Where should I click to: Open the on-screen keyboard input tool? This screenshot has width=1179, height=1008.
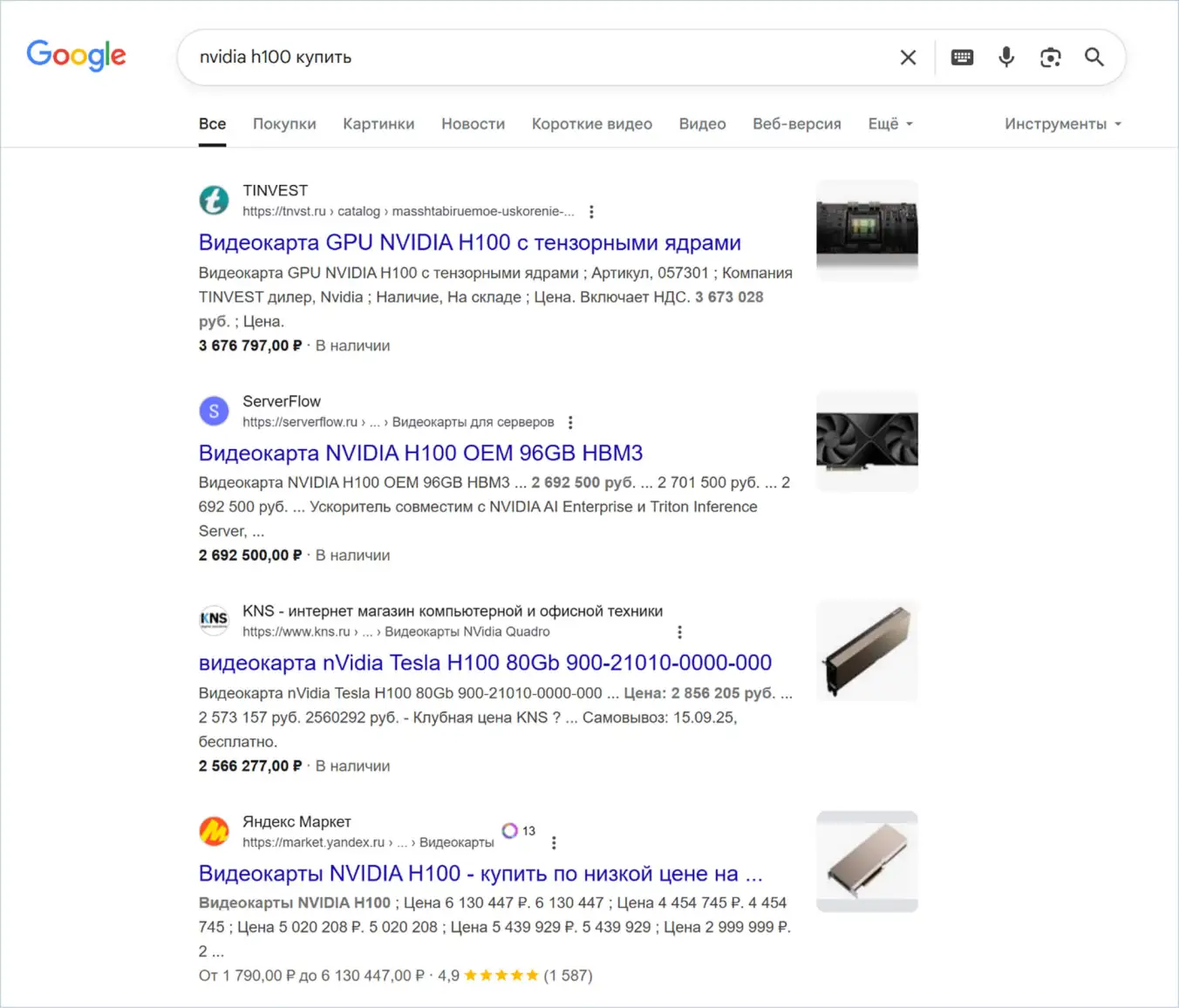pos(962,58)
